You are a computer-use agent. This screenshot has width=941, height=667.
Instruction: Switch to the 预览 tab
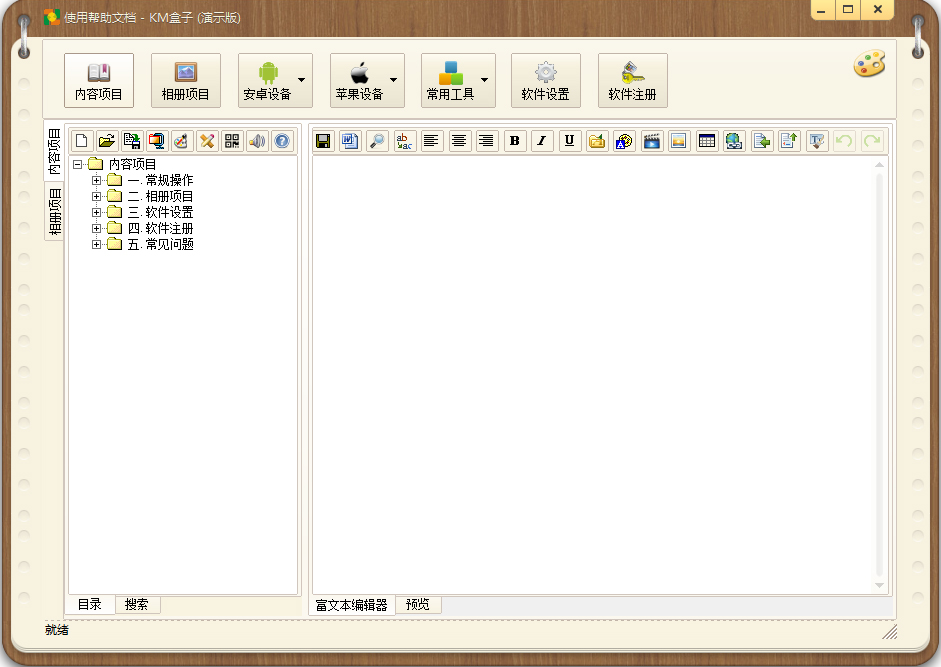click(x=417, y=604)
